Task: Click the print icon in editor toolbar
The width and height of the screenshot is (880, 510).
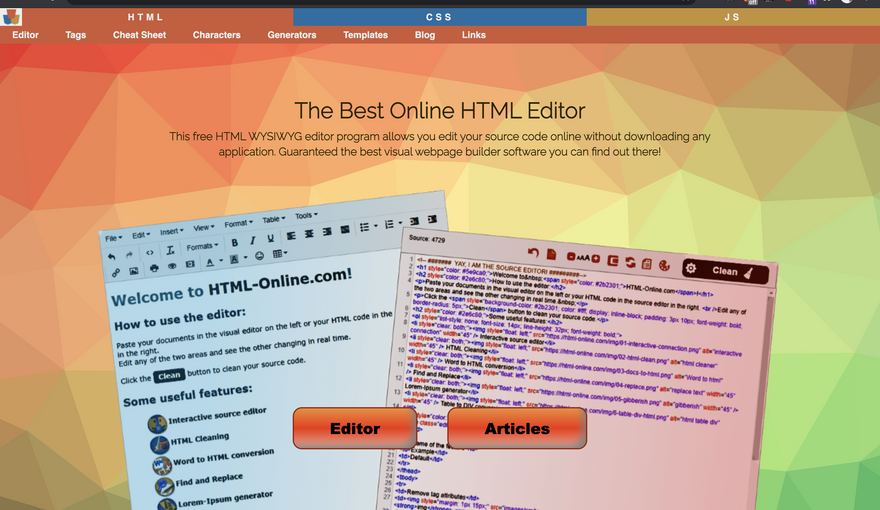Action: [154, 268]
